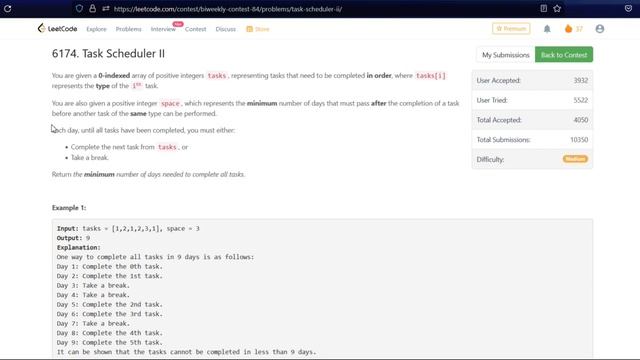640x360 pixels.
Task: Click the streak count '37'
Action: click(x=579, y=29)
